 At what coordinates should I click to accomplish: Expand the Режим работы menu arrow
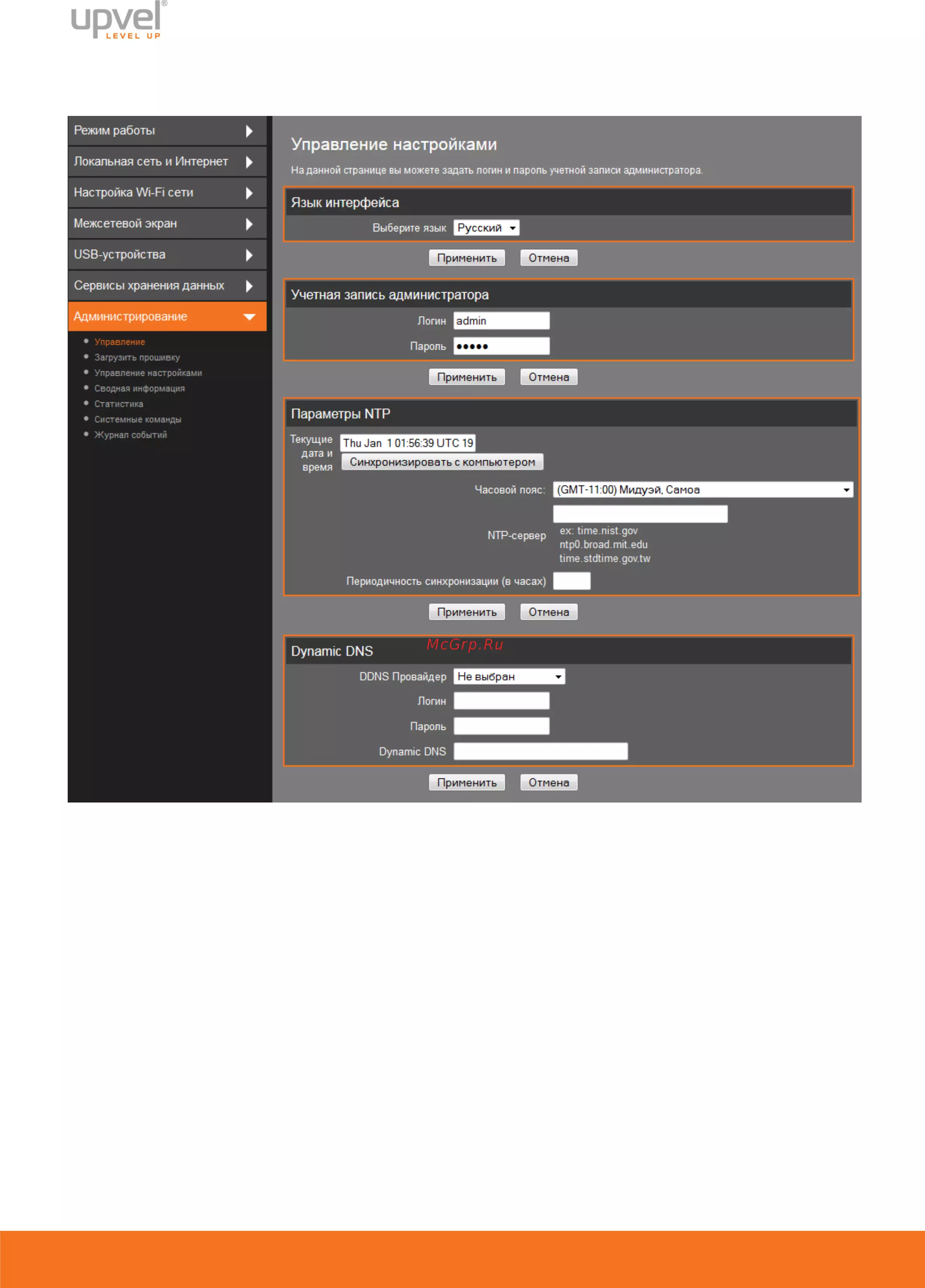point(249,131)
